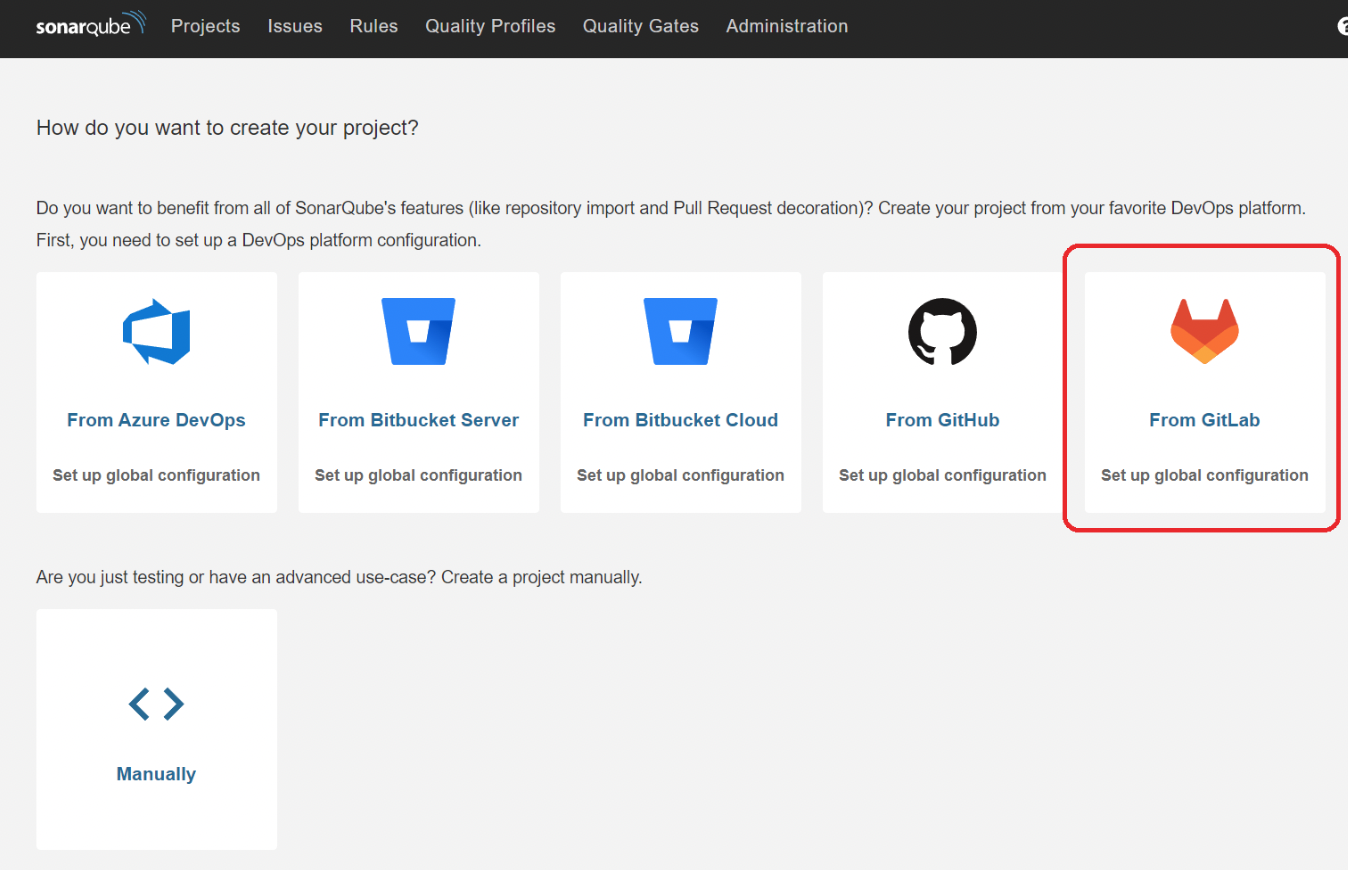
Task: Click the GitHub octocat icon
Action: (x=942, y=331)
